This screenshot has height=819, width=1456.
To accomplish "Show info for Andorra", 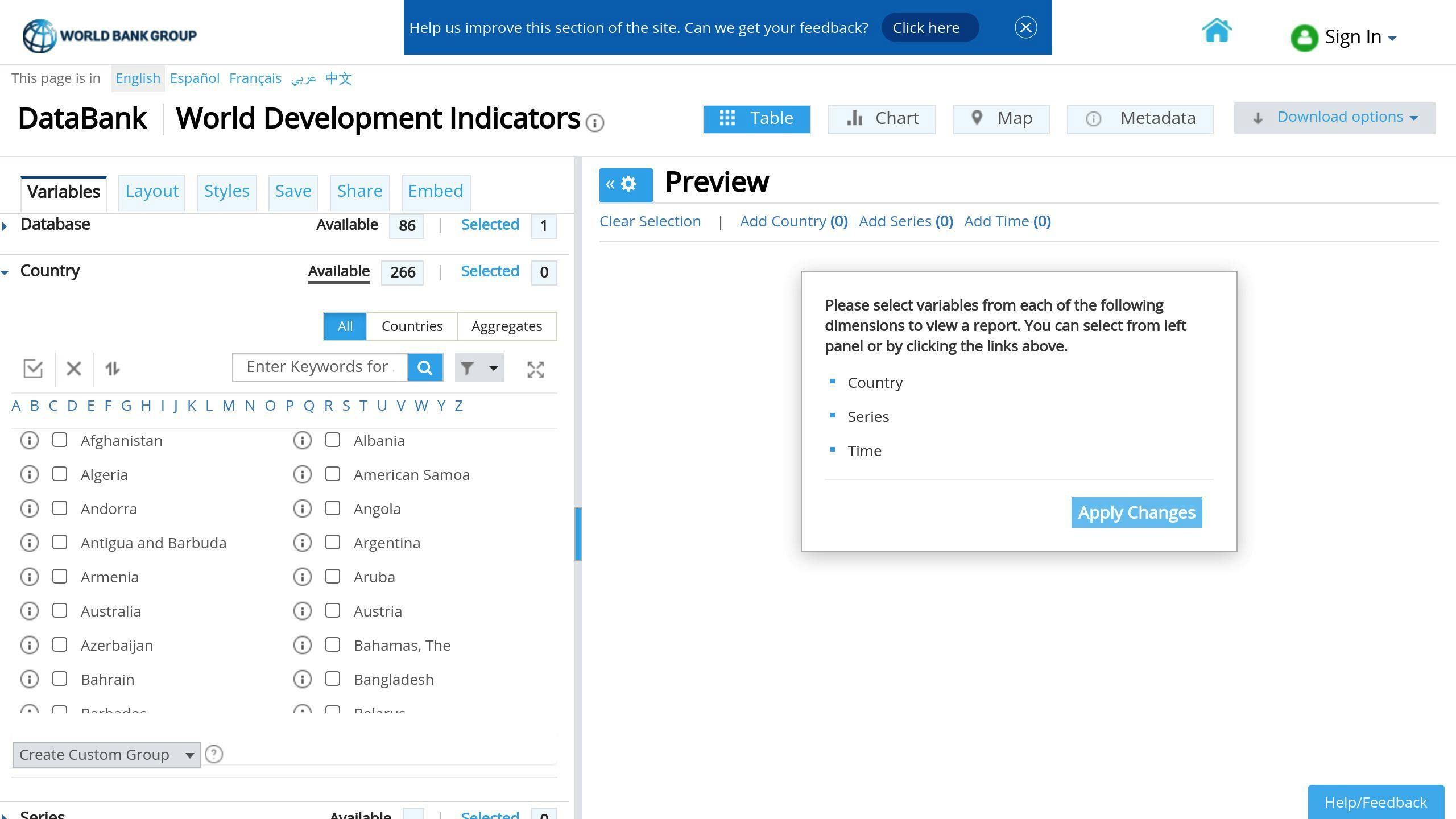I will tap(30, 508).
